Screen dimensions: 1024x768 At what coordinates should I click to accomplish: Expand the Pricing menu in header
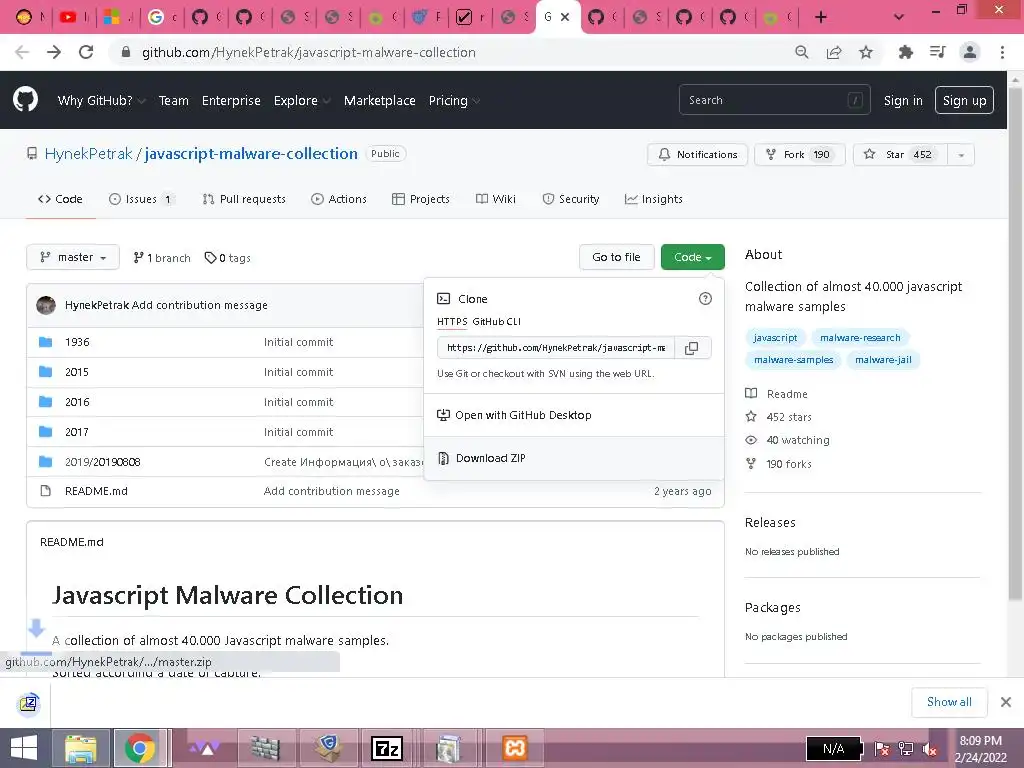[454, 101]
